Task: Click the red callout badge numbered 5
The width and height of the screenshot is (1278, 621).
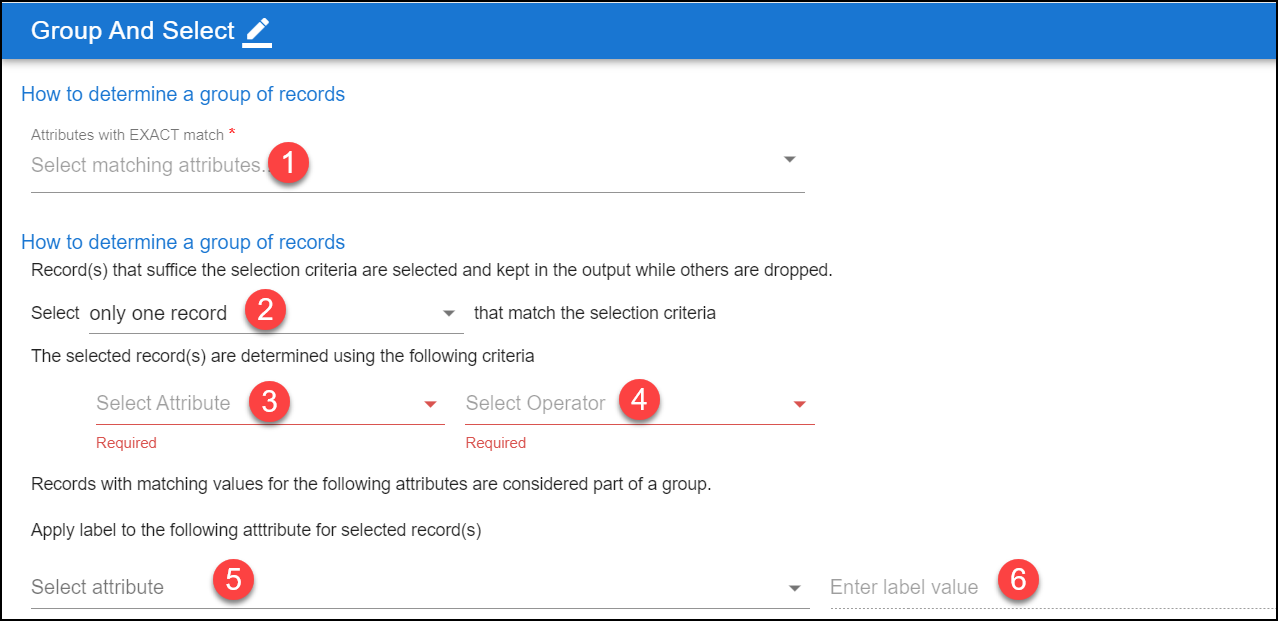Action: tap(233, 581)
